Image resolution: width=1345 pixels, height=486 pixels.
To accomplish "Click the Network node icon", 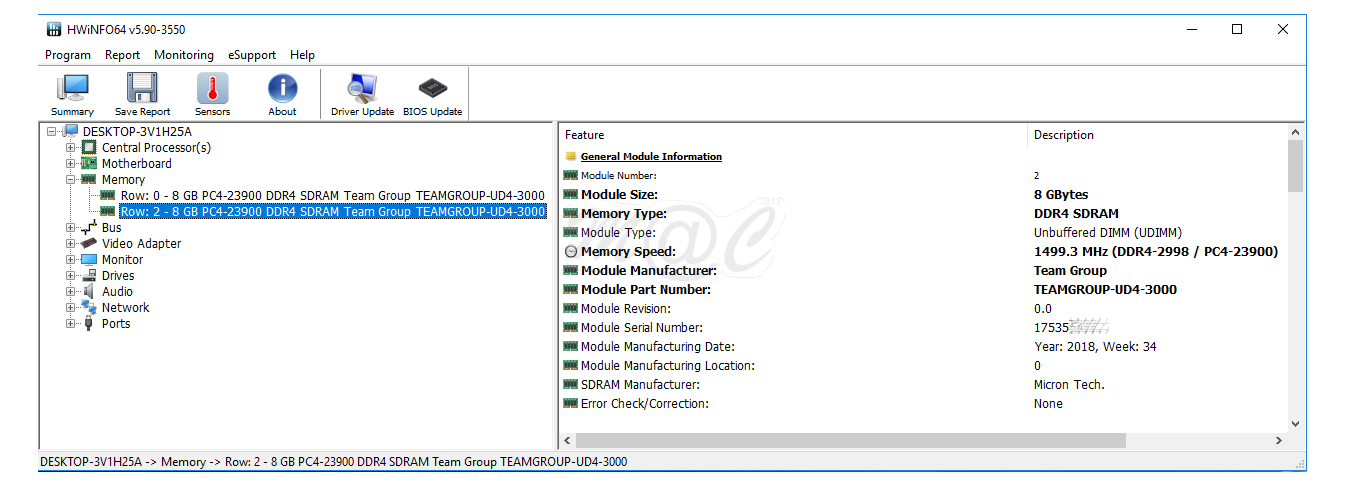I will (89, 307).
